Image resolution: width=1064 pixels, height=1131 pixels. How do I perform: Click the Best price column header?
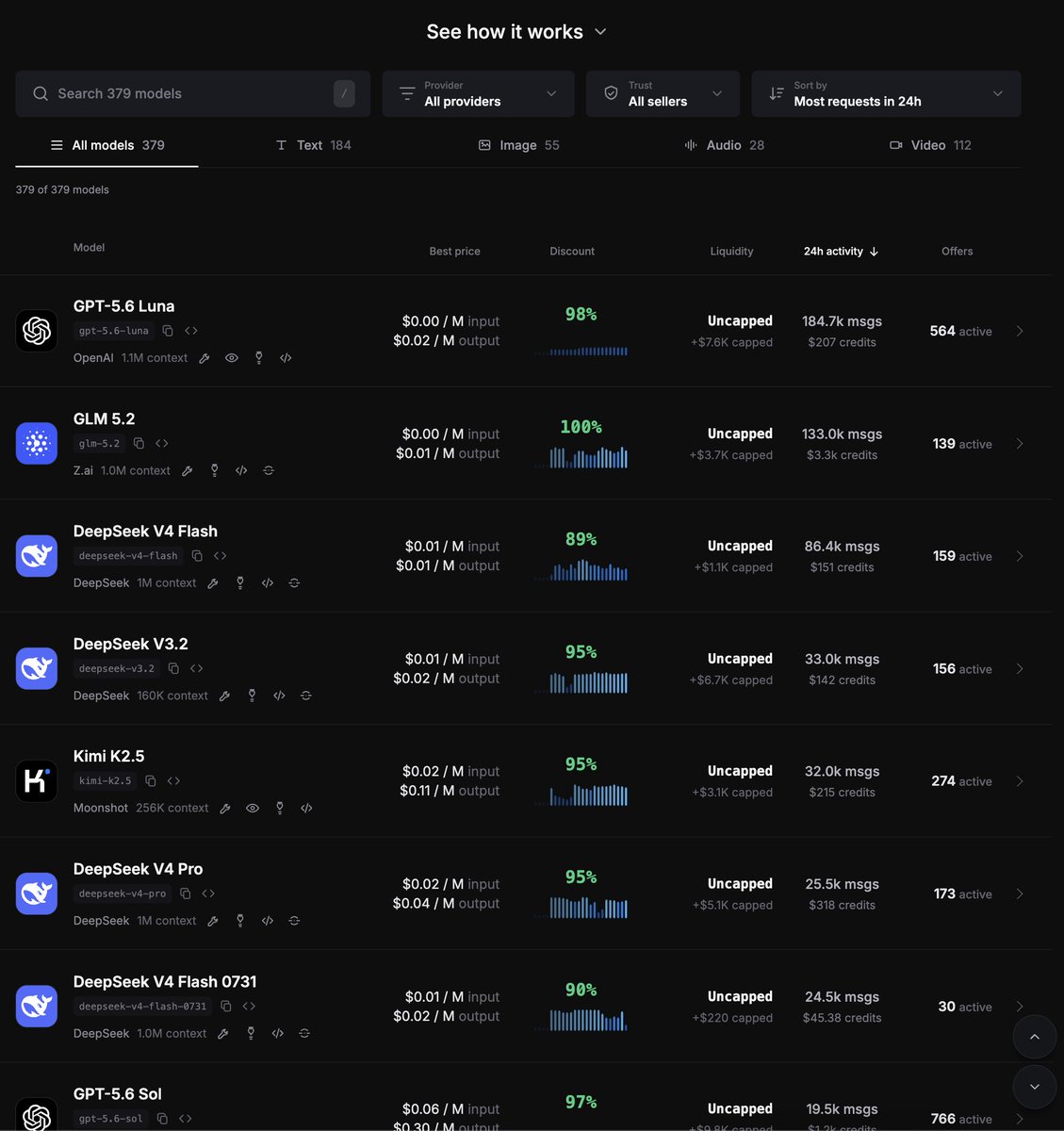[454, 252]
